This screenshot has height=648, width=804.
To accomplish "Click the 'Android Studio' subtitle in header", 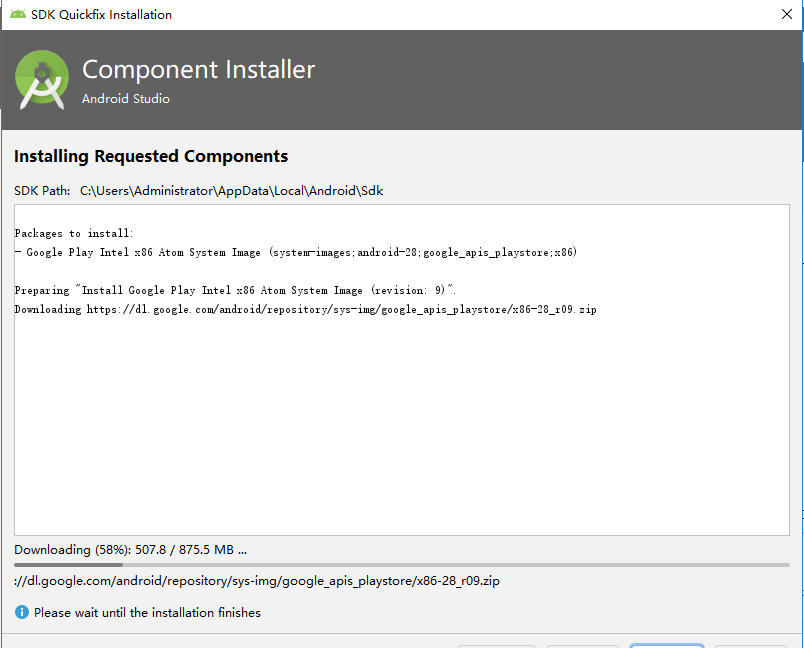I will tap(126, 98).
